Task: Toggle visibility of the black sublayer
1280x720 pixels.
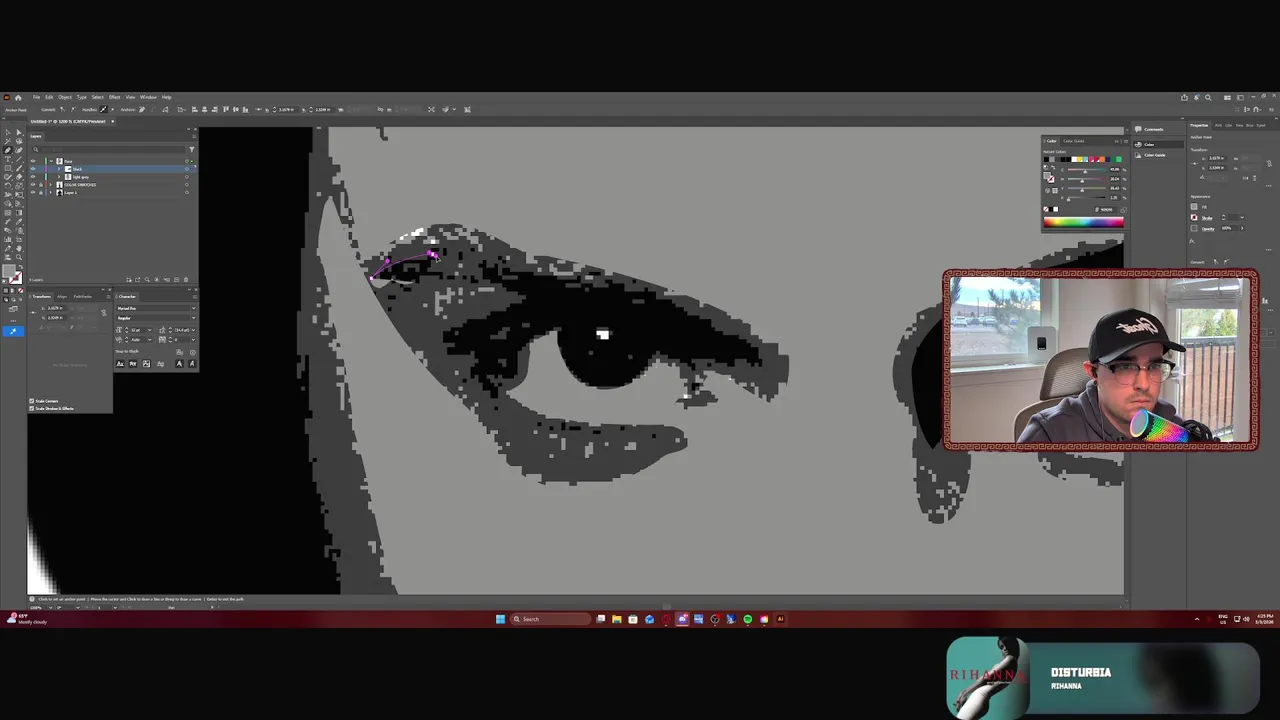Action: (x=33, y=169)
